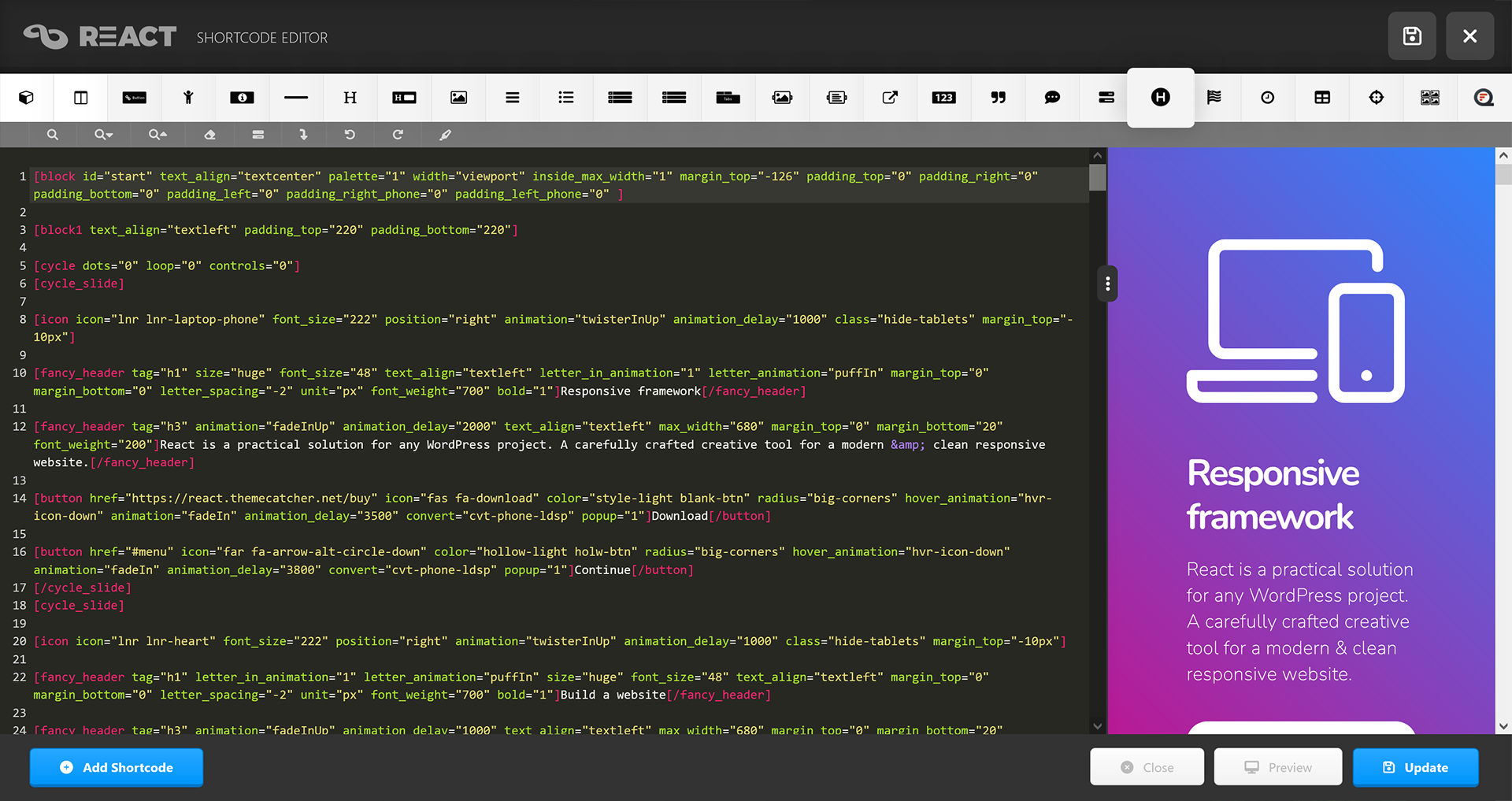
Task: Click the laptop-phone illustration in preview
Action: pyautogui.click(x=1295, y=321)
